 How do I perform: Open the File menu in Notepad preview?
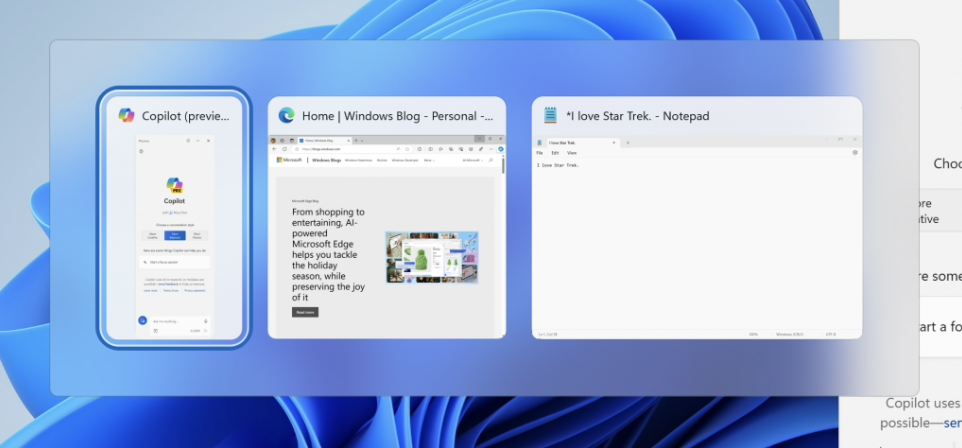click(x=539, y=153)
